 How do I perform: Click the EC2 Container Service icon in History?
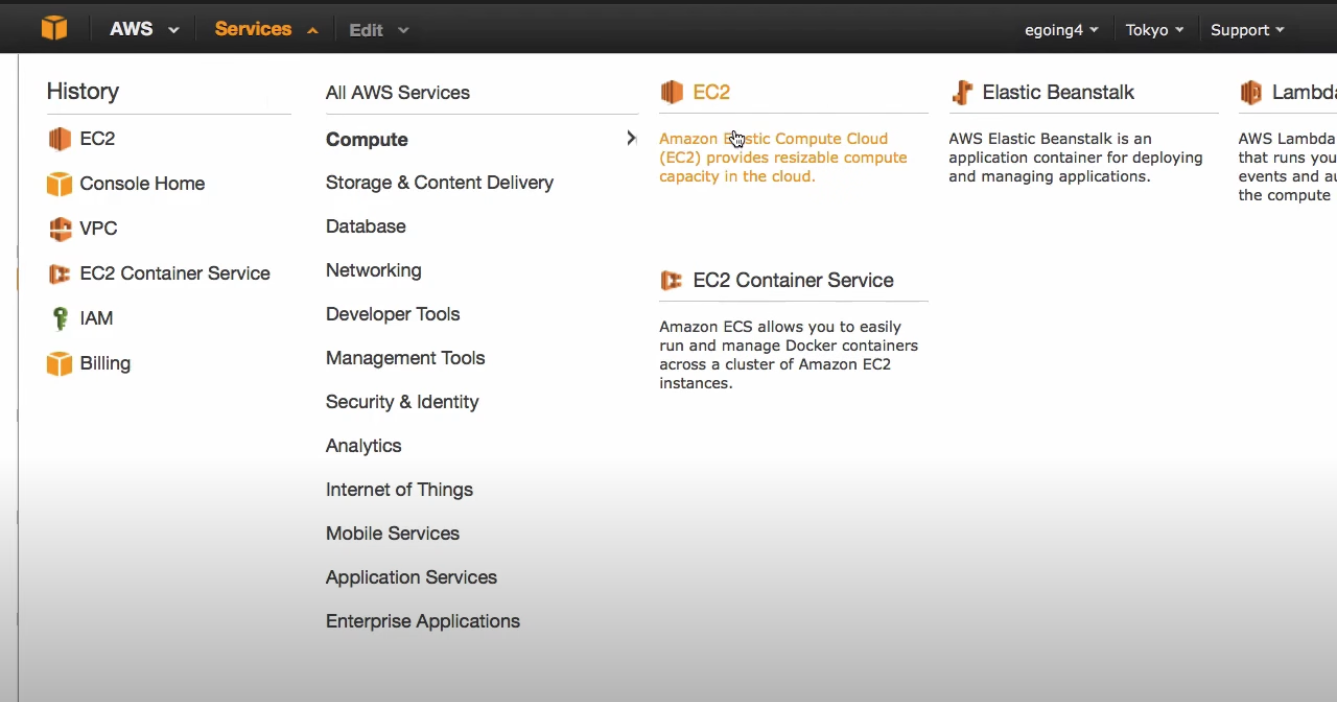(60, 274)
